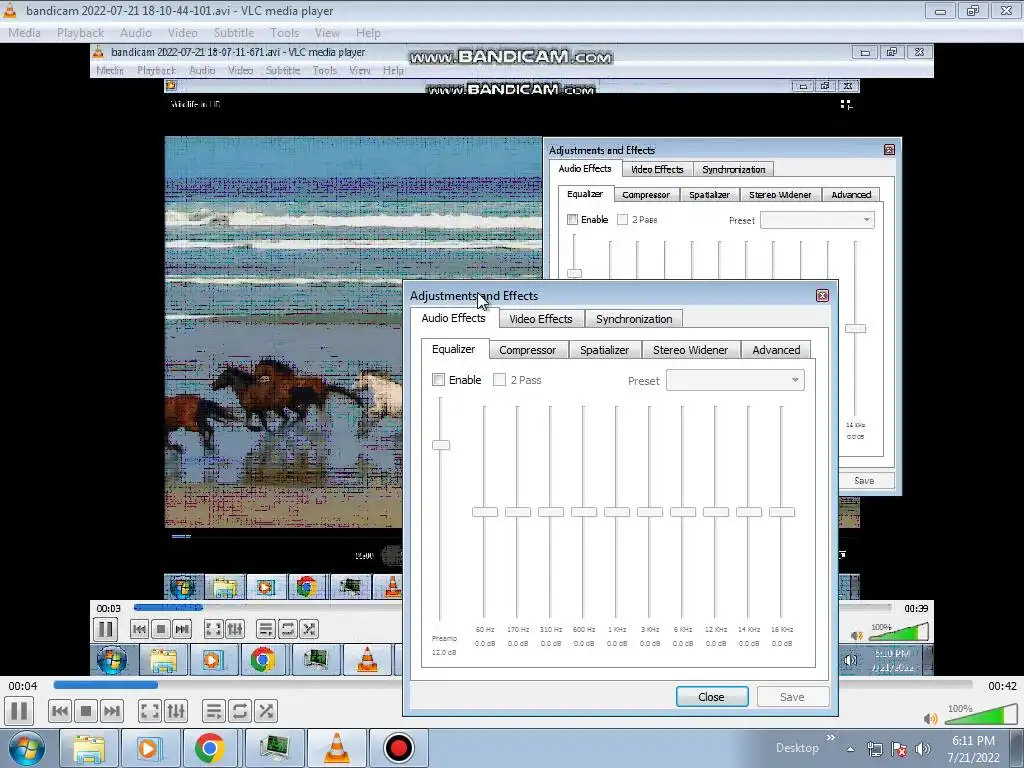Show playlist via outermost VLC control bar icon
Viewport: 1024px width, 768px height.
coord(214,711)
